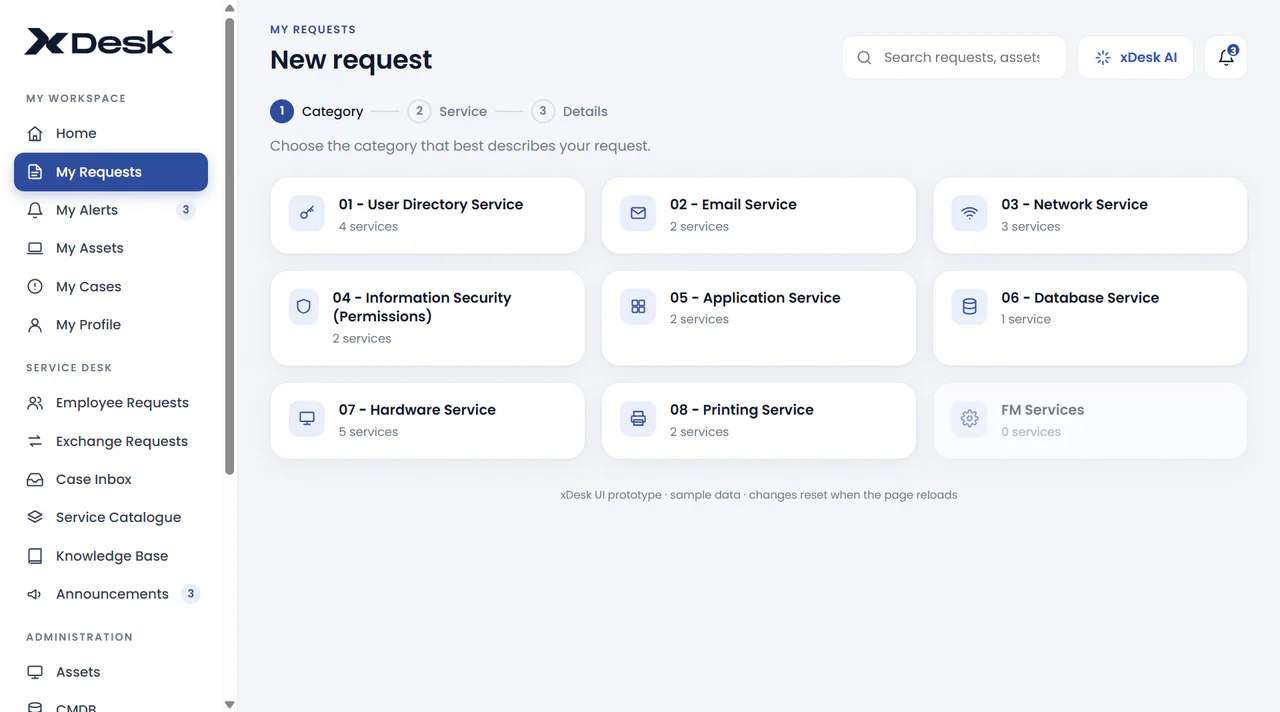Click the database icon for Database Service
The image size is (1280, 712).
[x=969, y=307]
